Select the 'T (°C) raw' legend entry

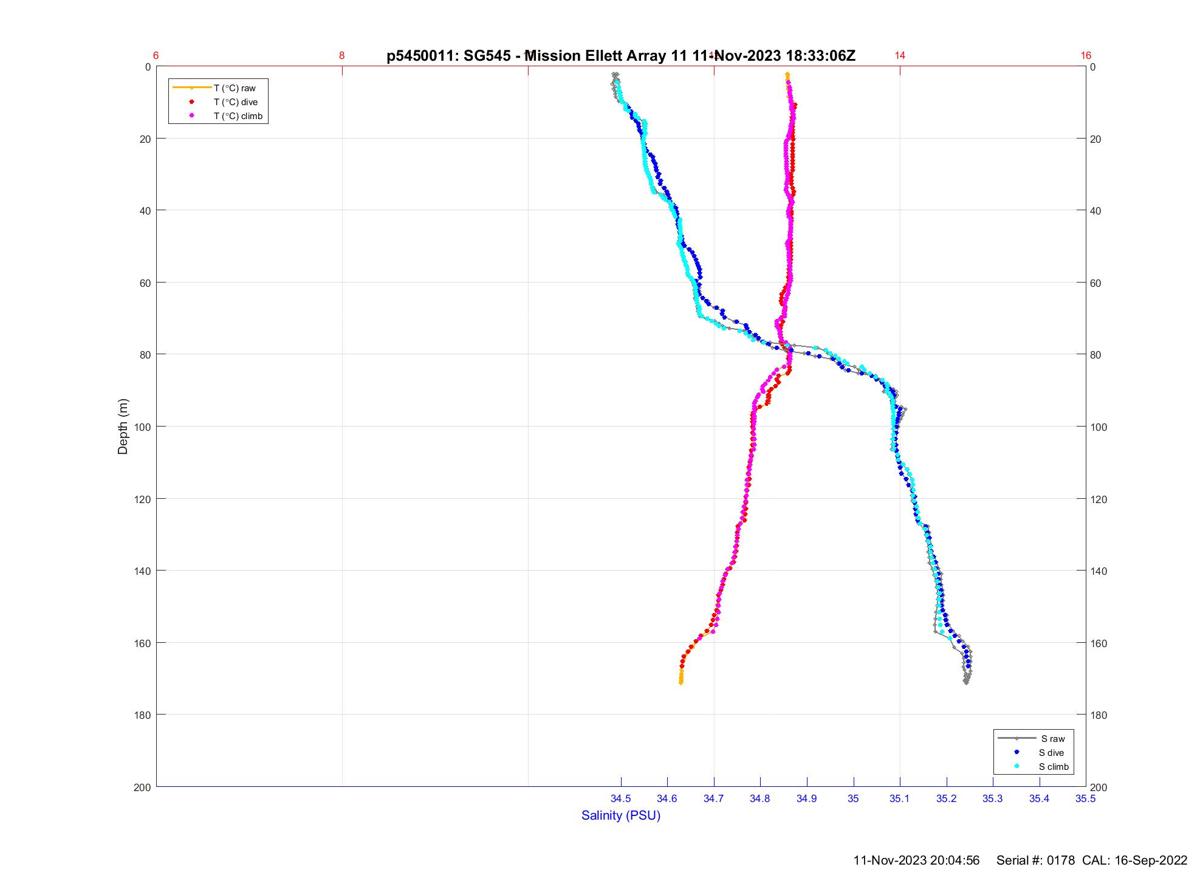(220, 88)
